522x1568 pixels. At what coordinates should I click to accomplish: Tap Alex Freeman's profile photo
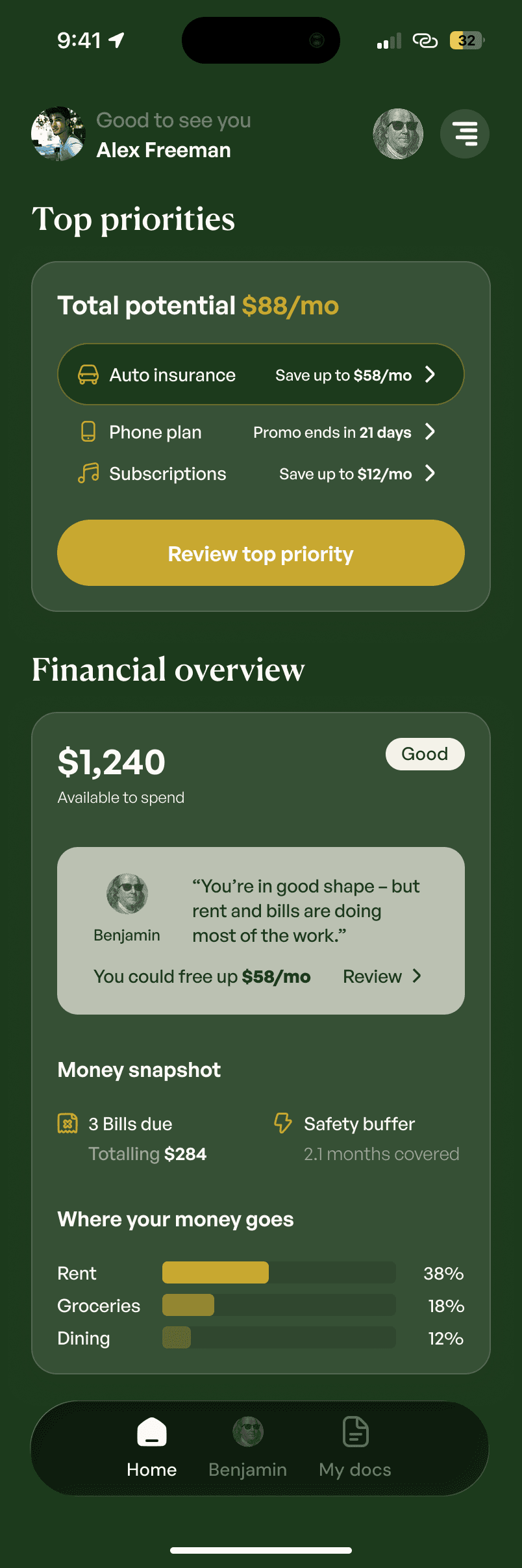click(x=58, y=134)
